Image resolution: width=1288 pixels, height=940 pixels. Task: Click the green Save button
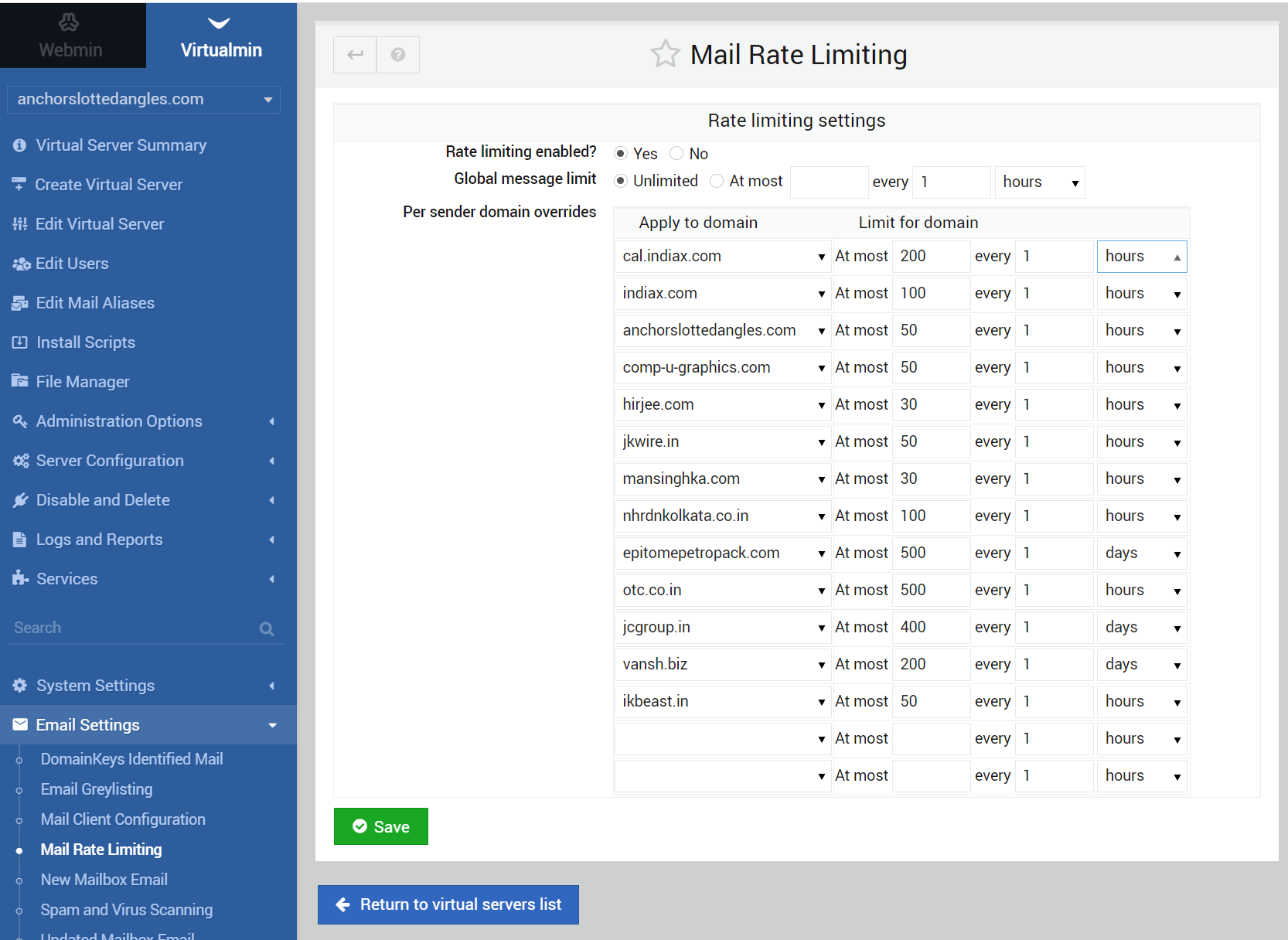[x=381, y=826]
